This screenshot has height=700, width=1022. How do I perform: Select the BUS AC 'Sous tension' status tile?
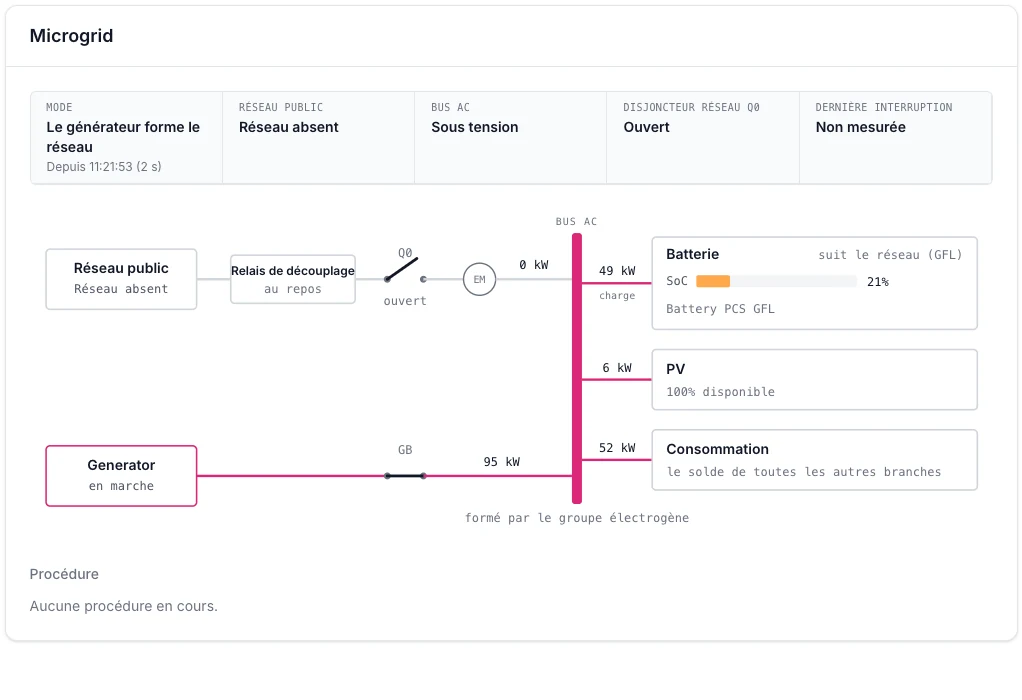(x=511, y=138)
